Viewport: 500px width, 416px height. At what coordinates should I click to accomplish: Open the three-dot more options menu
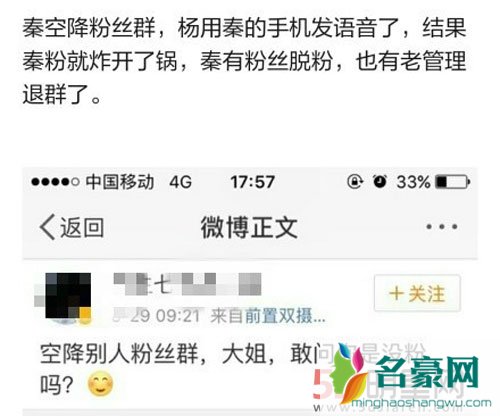tap(442, 227)
